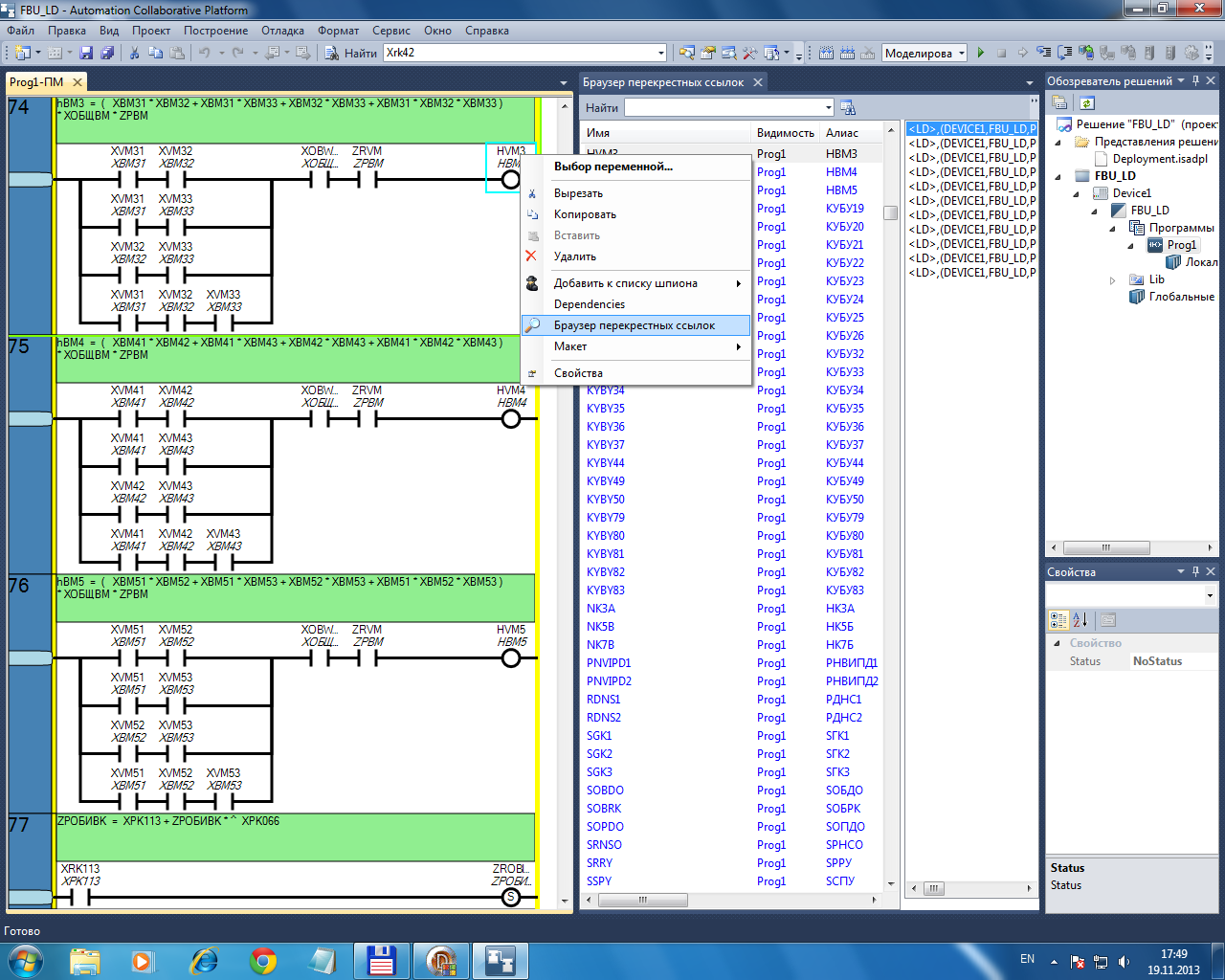Select Deployment.isadpl in solution tree
Viewport: 1225px width, 980px height.
click(x=1159, y=159)
